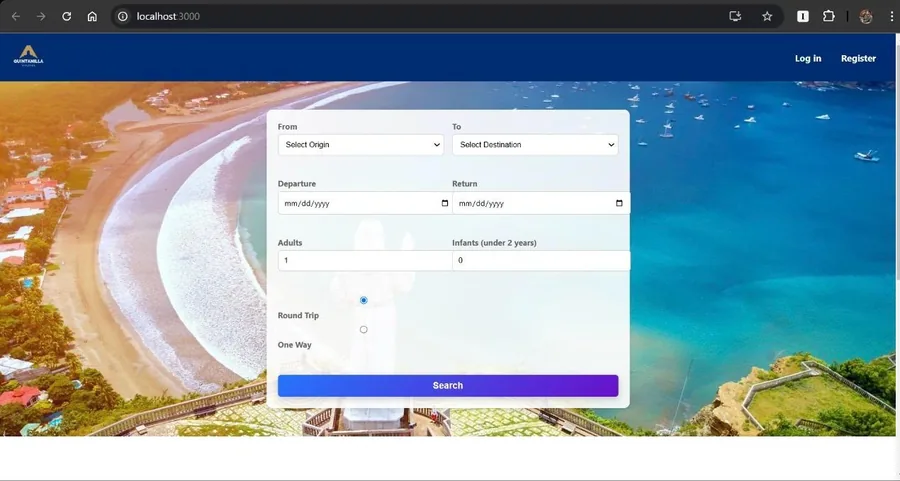Reload the page with refresh icon
The image size is (900, 481).
(x=67, y=16)
